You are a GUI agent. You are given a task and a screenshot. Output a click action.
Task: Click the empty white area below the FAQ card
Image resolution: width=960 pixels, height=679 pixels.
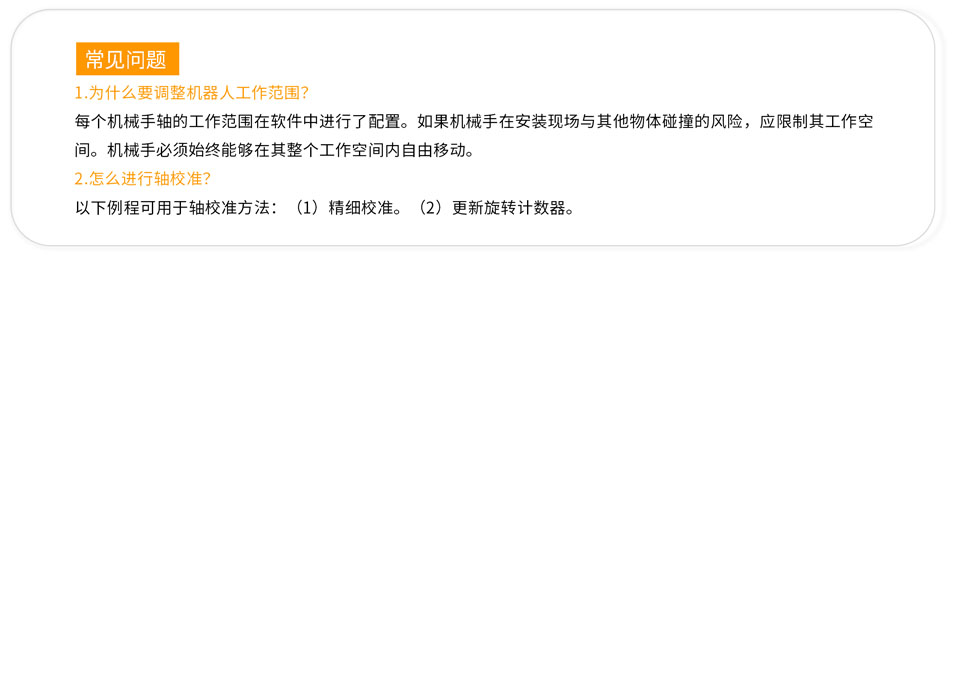coord(480,459)
